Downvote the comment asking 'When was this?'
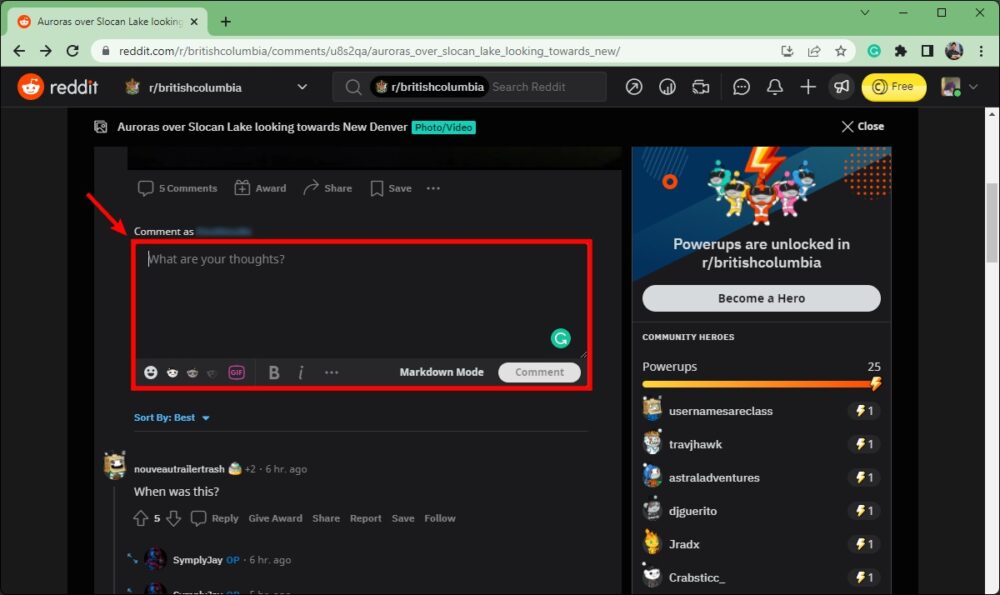Screen dimensions: 1000x595 pyautogui.click(x=173, y=518)
